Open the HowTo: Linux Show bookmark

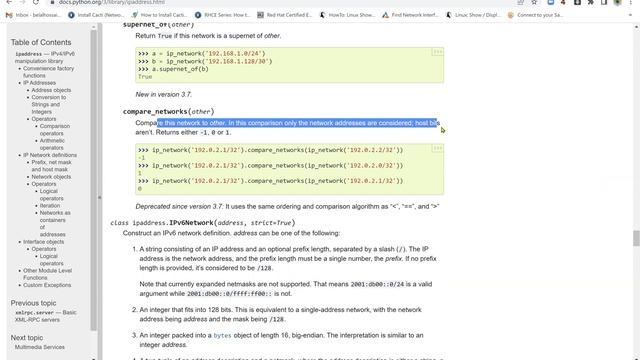[347, 15]
